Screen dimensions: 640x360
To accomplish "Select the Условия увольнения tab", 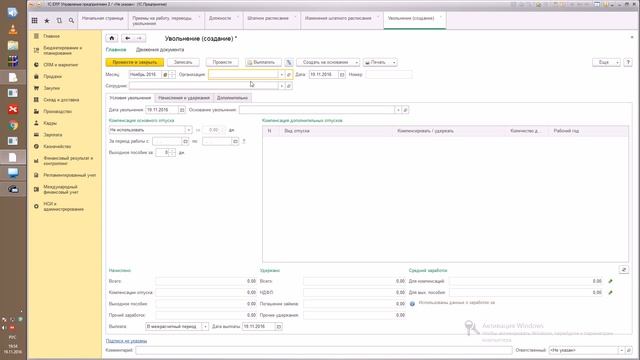I will pos(130,98).
